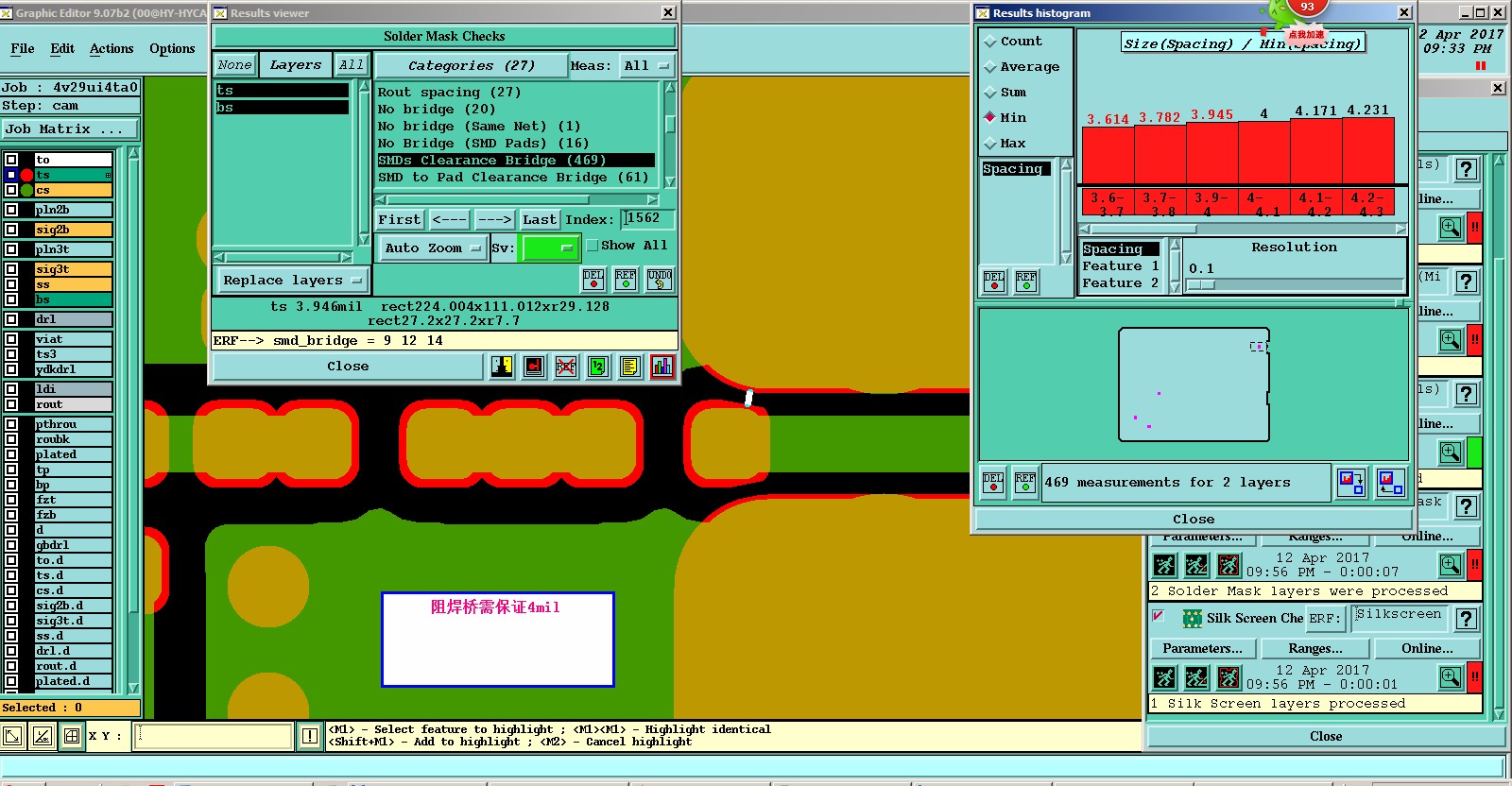Click the histogram down-arrow transfer icon

pyautogui.click(x=1351, y=483)
